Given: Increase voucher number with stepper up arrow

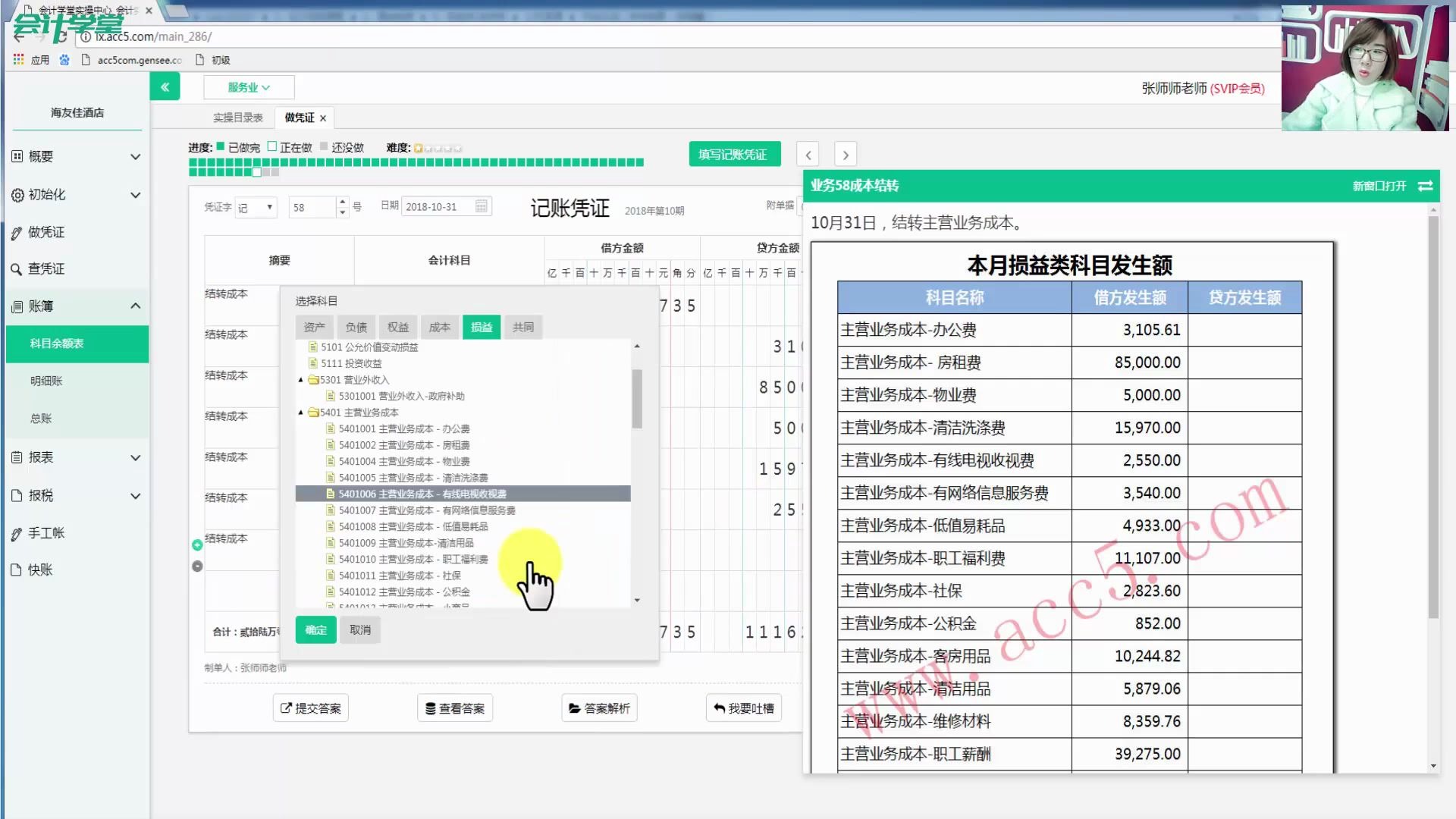Looking at the screenshot, I should coord(343,202).
